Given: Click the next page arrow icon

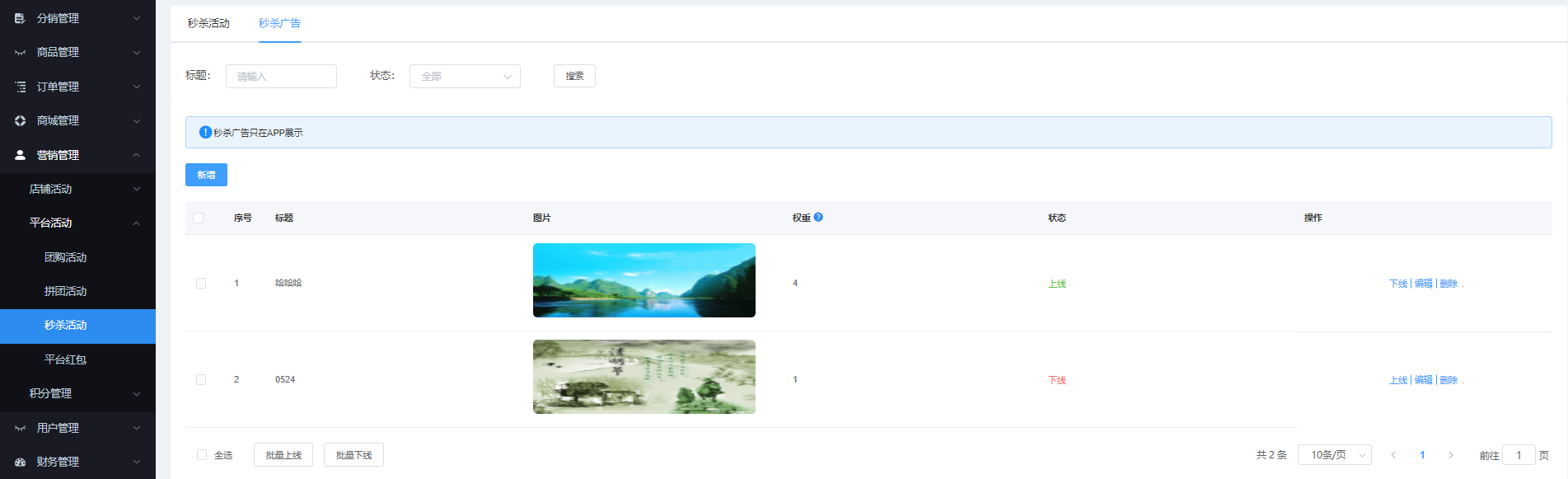Looking at the screenshot, I should coord(1450,455).
